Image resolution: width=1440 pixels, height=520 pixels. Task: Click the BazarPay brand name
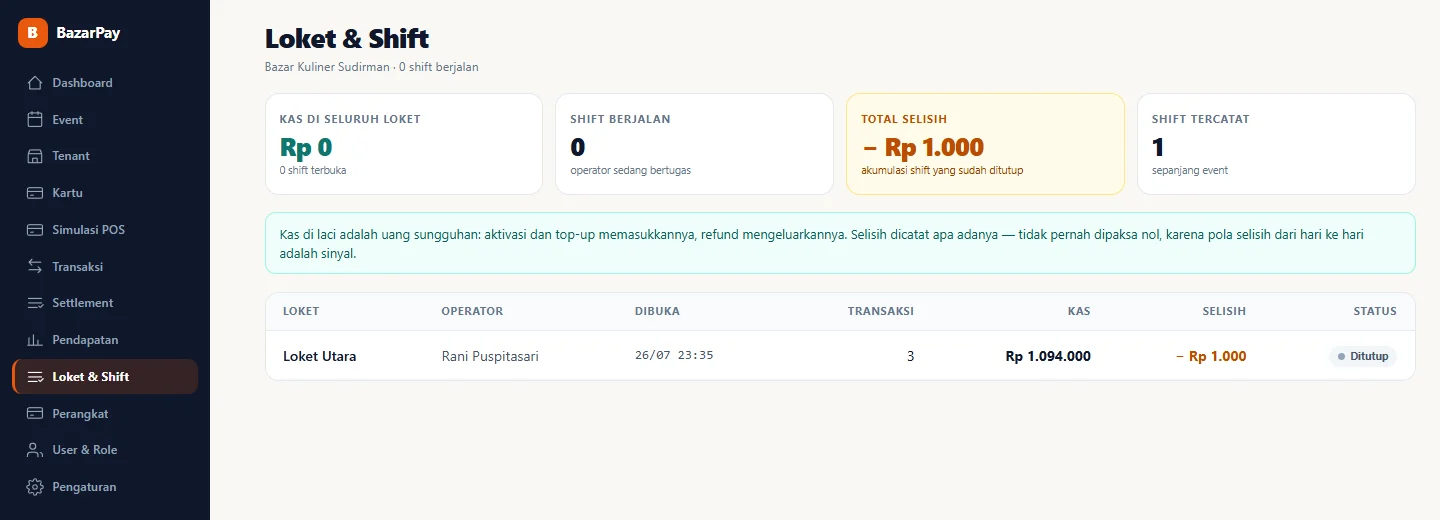[88, 33]
